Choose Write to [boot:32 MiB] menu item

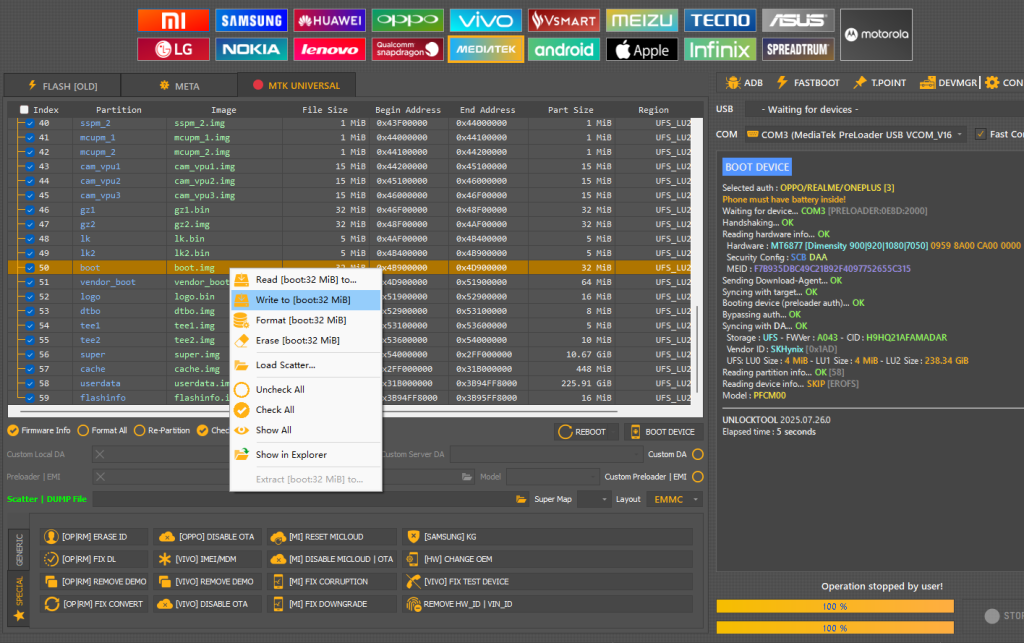pos(306,300)
